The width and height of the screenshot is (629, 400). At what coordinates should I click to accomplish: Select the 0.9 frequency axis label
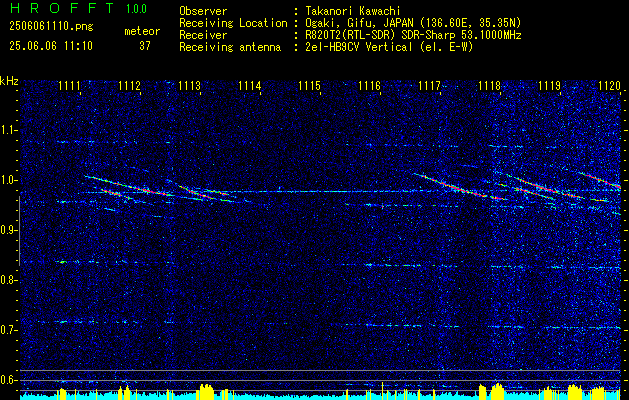[7, 231]
